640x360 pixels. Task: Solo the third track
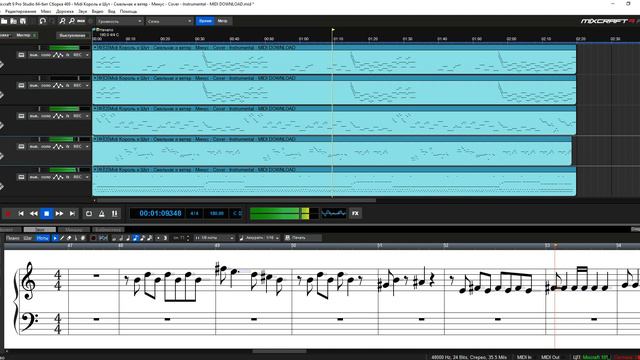46,116
